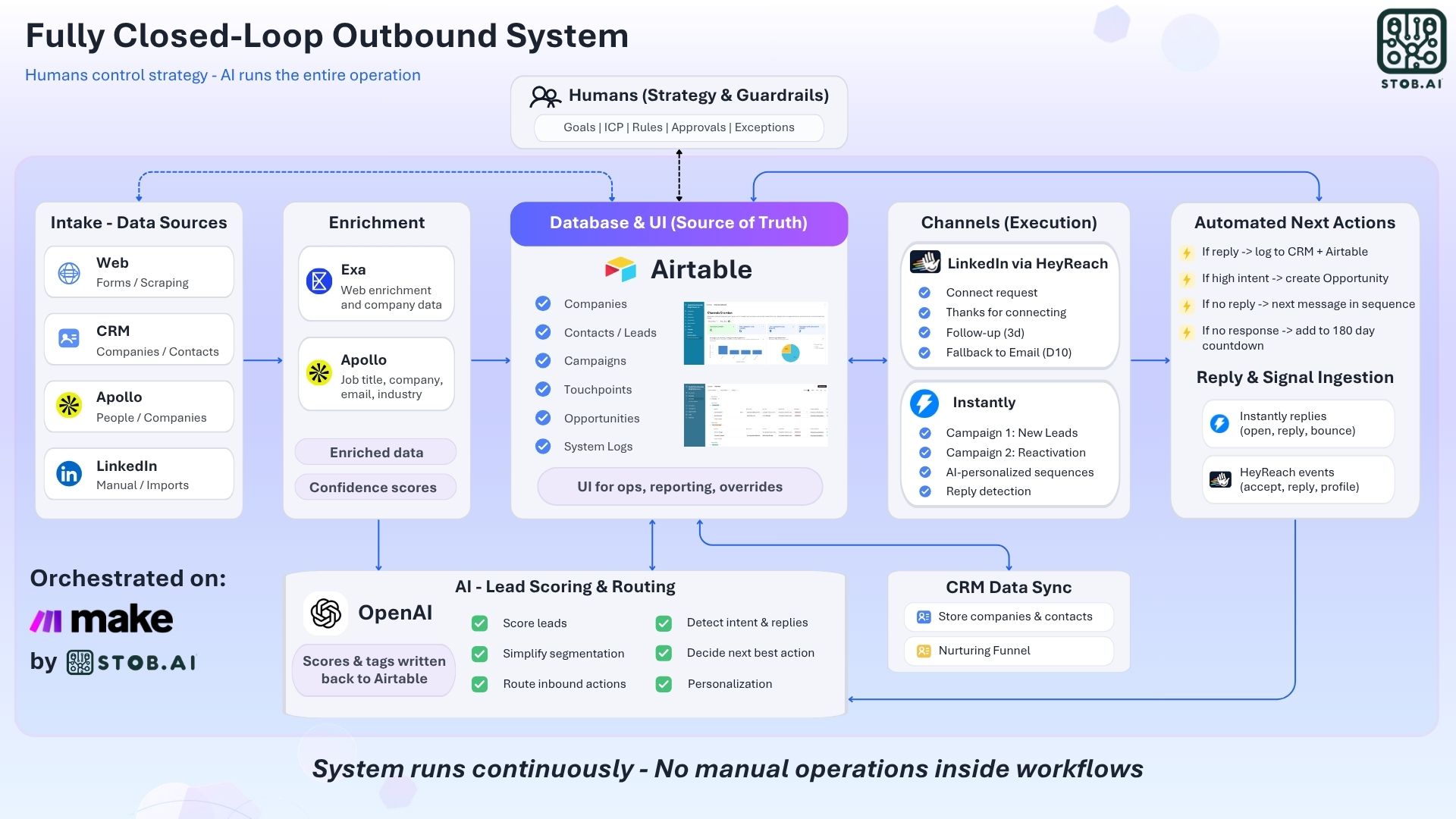This screenshot has height=819, width=1456.
Task: Click the Automated Next Actions heading
Action: (x=1294, y=223)
